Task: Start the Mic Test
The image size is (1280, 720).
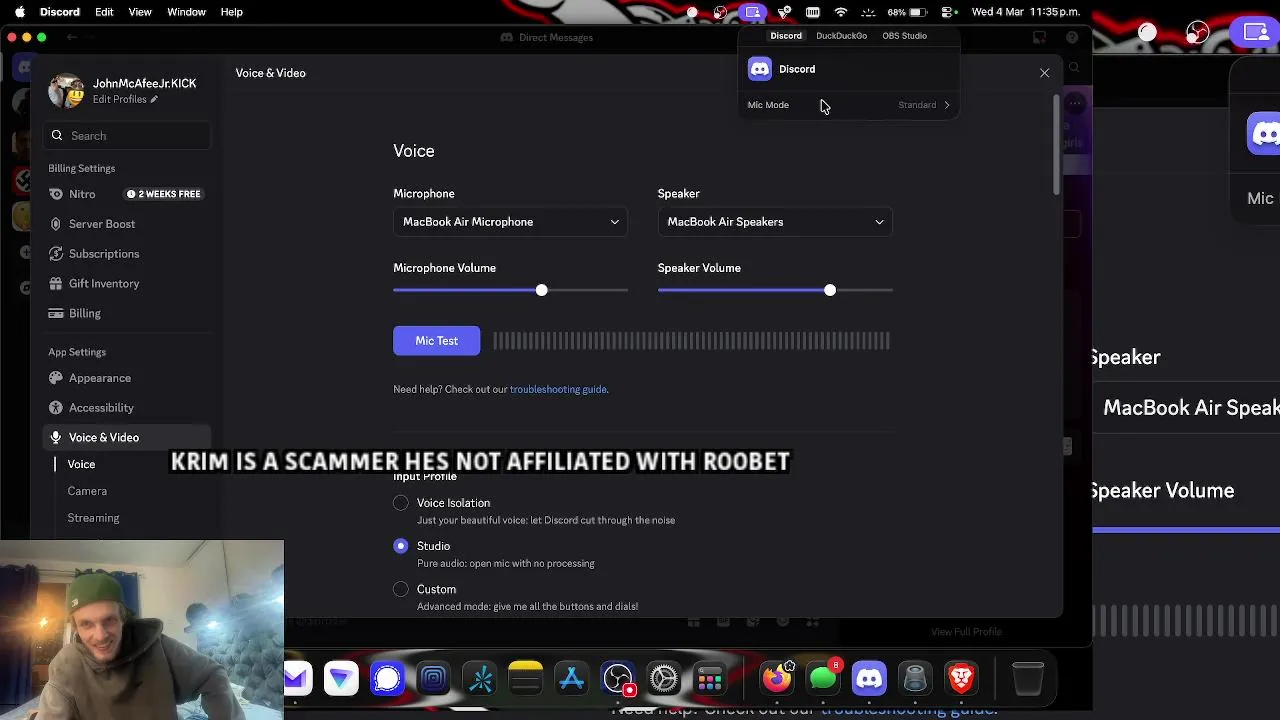Action: (436, 341)
